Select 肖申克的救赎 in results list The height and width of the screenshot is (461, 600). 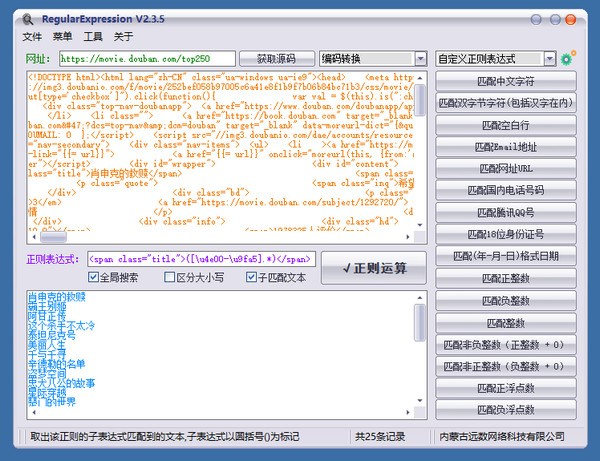(57, 298)
